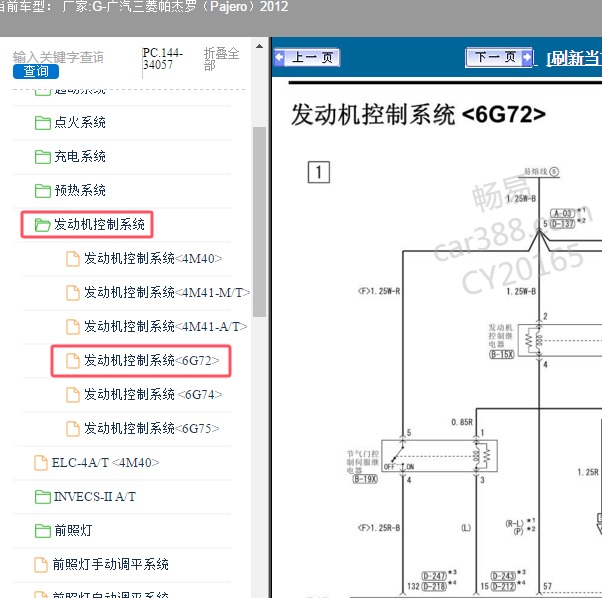The image size is (602, 598).
Task: Expand the 充电系统 folder
Action: pyautogui.click(x=80, y=156)
